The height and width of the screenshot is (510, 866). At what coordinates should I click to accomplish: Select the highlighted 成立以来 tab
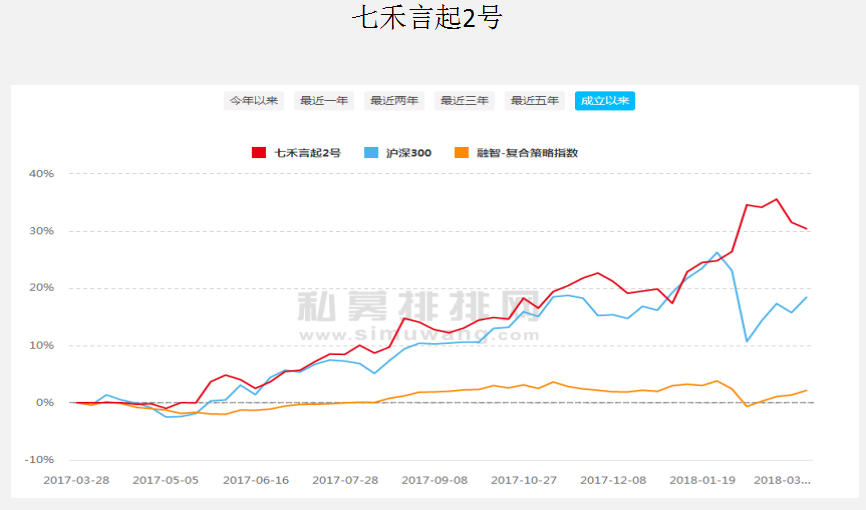[x=605, y=101]
